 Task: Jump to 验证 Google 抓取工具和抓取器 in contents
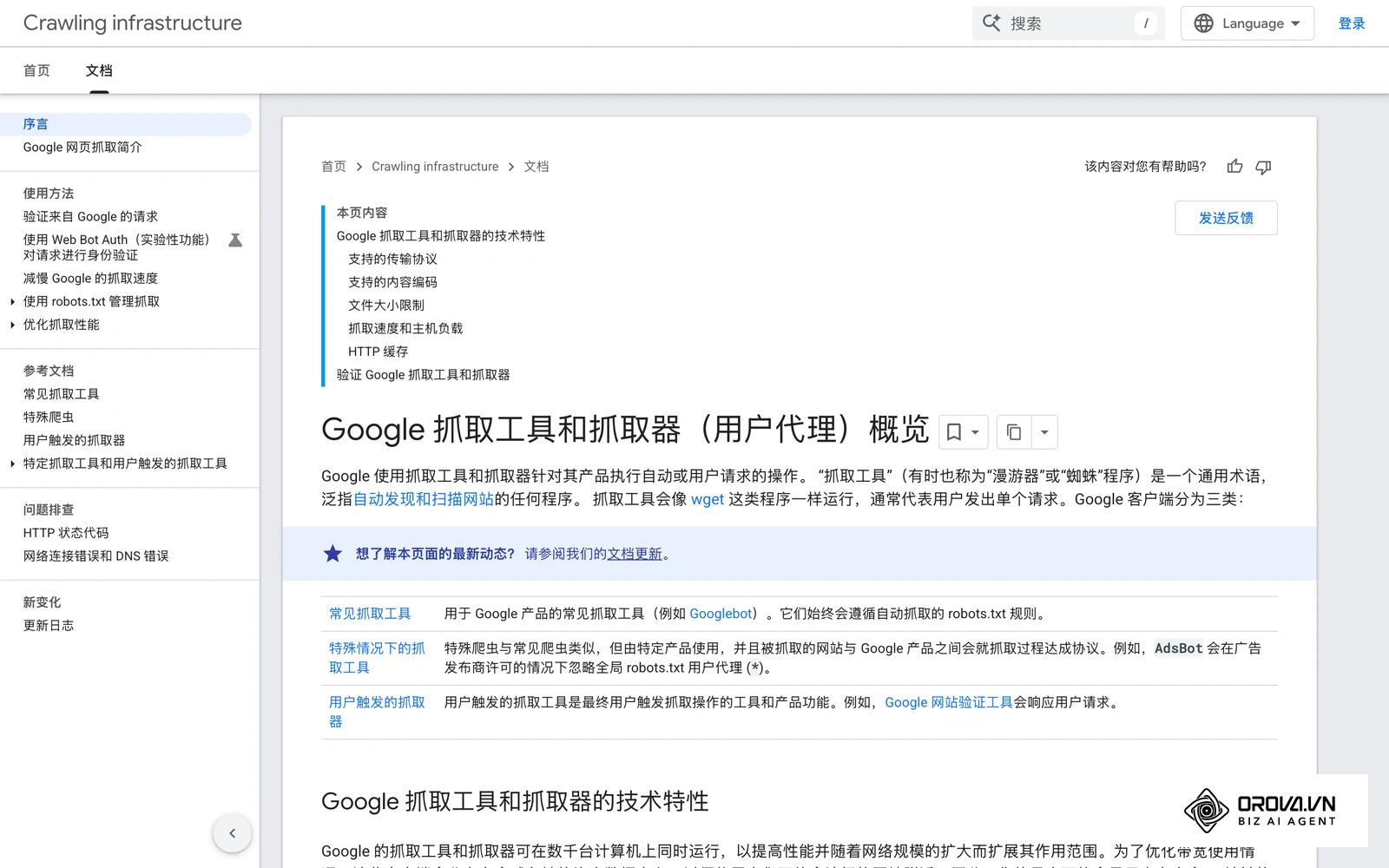pos(424,375)
